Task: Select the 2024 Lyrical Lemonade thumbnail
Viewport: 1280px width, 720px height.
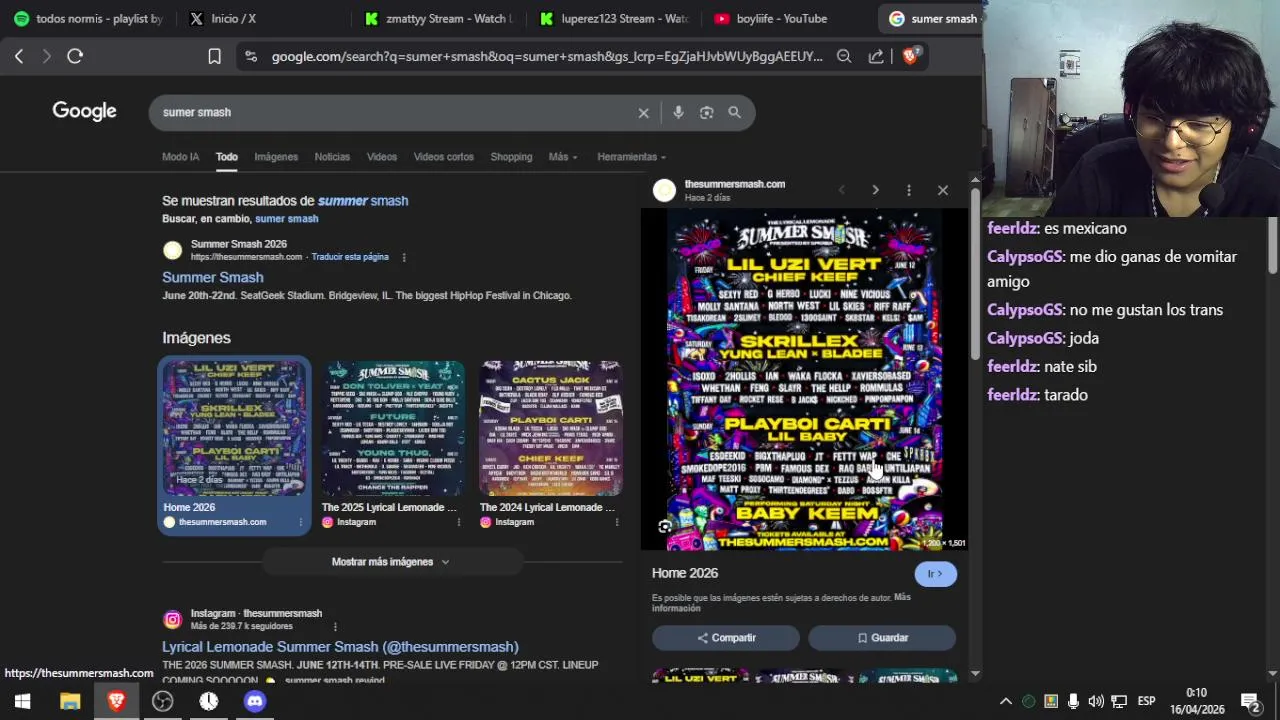Action: pos(551,428)
